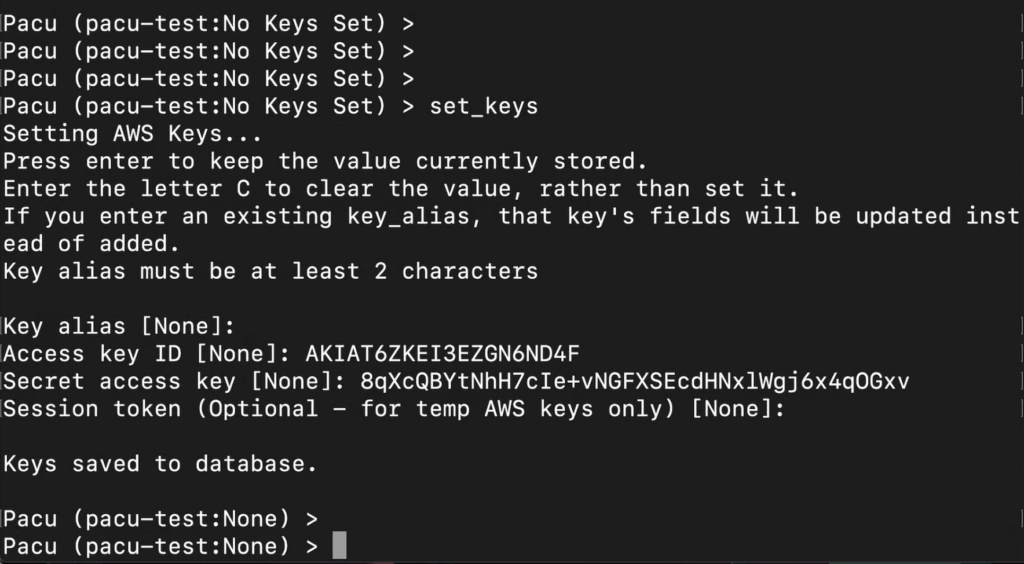This screenshot has width=1024, height=564.
Task: Click the typed set_keys command
Action: (483, 106)
